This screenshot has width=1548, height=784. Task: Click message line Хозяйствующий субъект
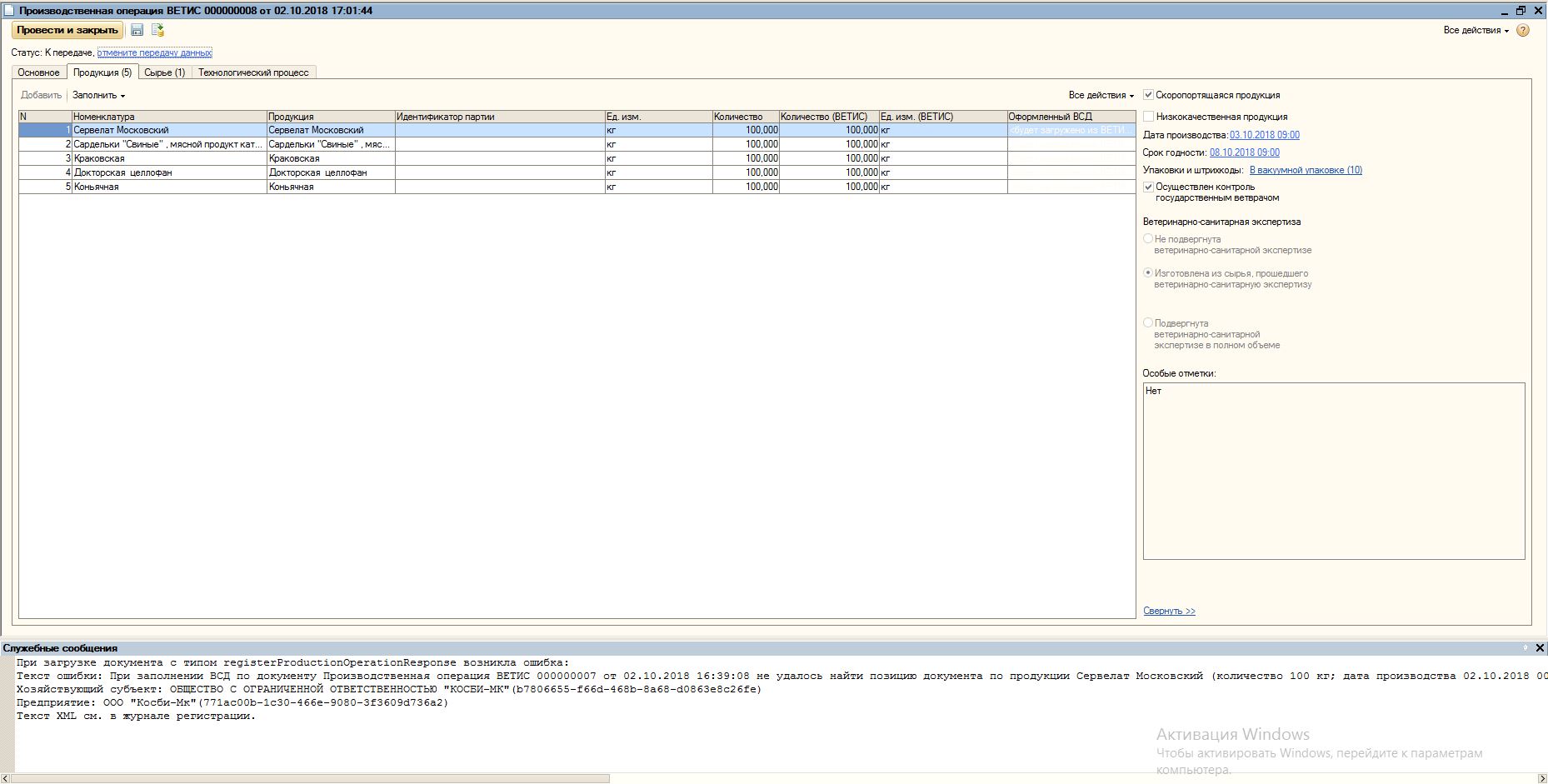coord(388,689)
